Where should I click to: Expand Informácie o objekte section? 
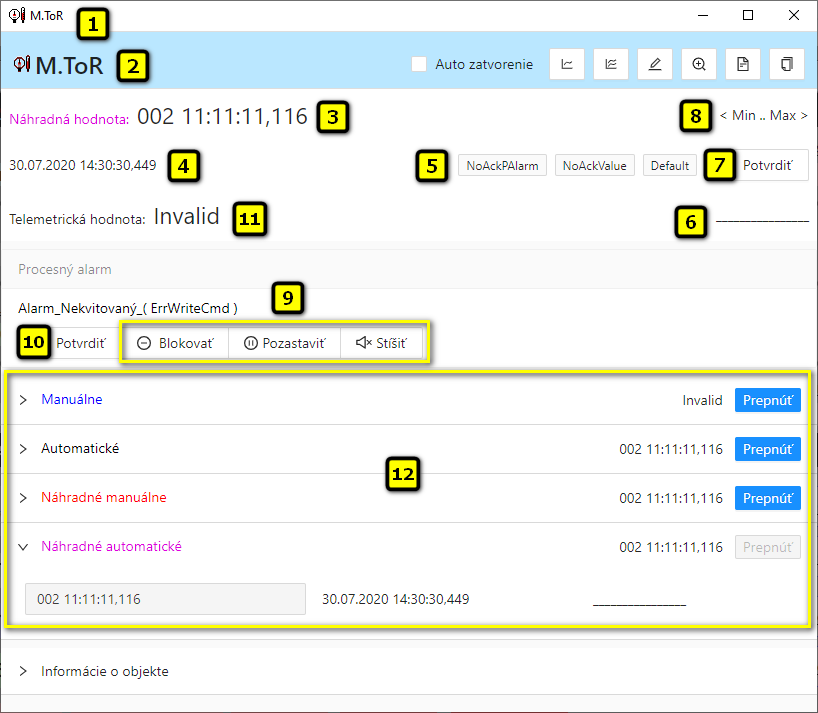click(24, 671)
